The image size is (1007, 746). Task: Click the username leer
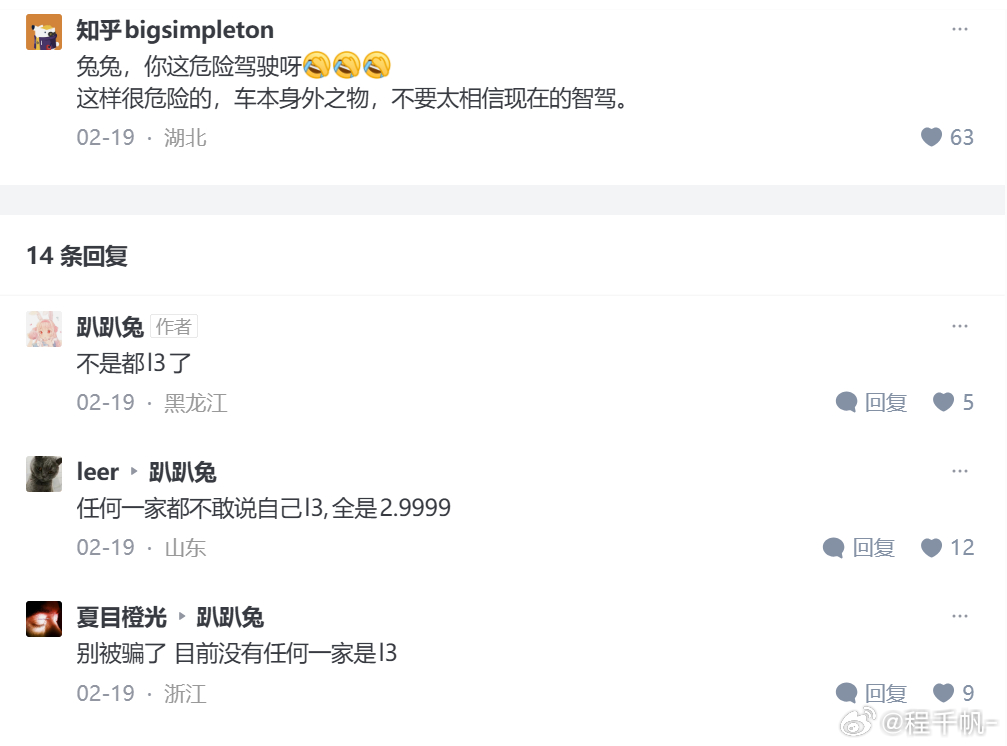98,471
